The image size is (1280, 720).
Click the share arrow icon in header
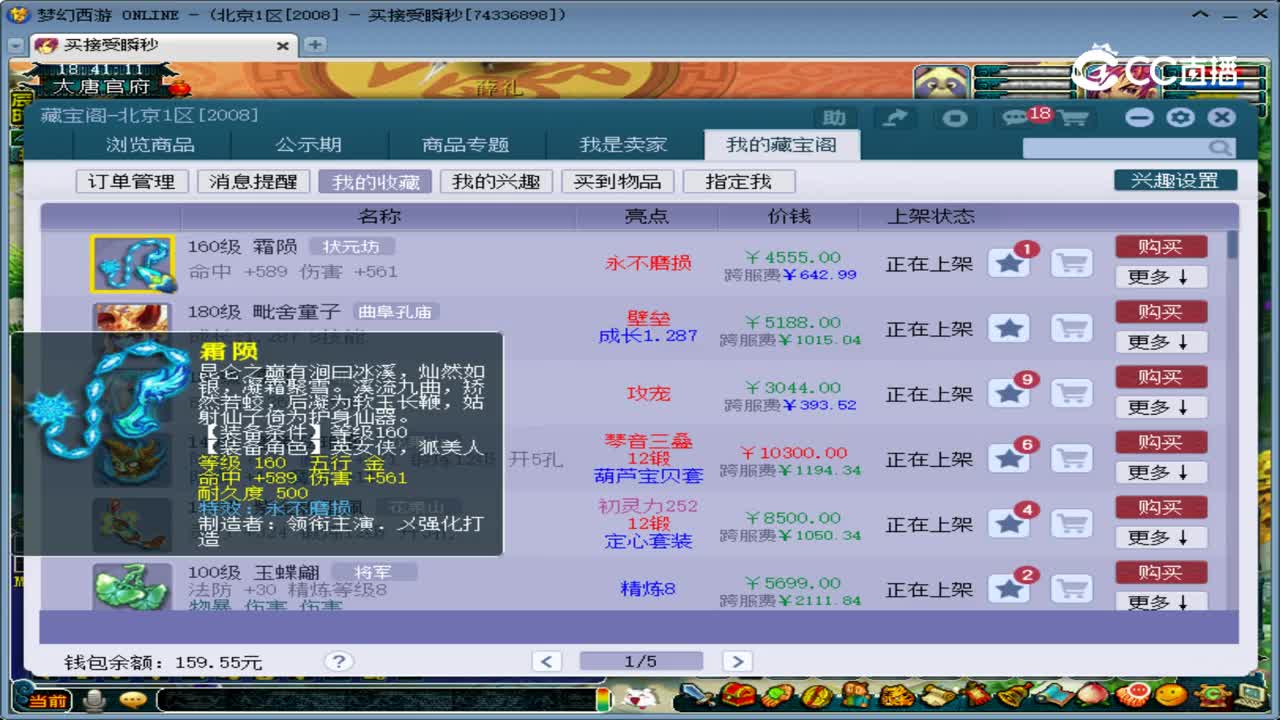[895, 118]
